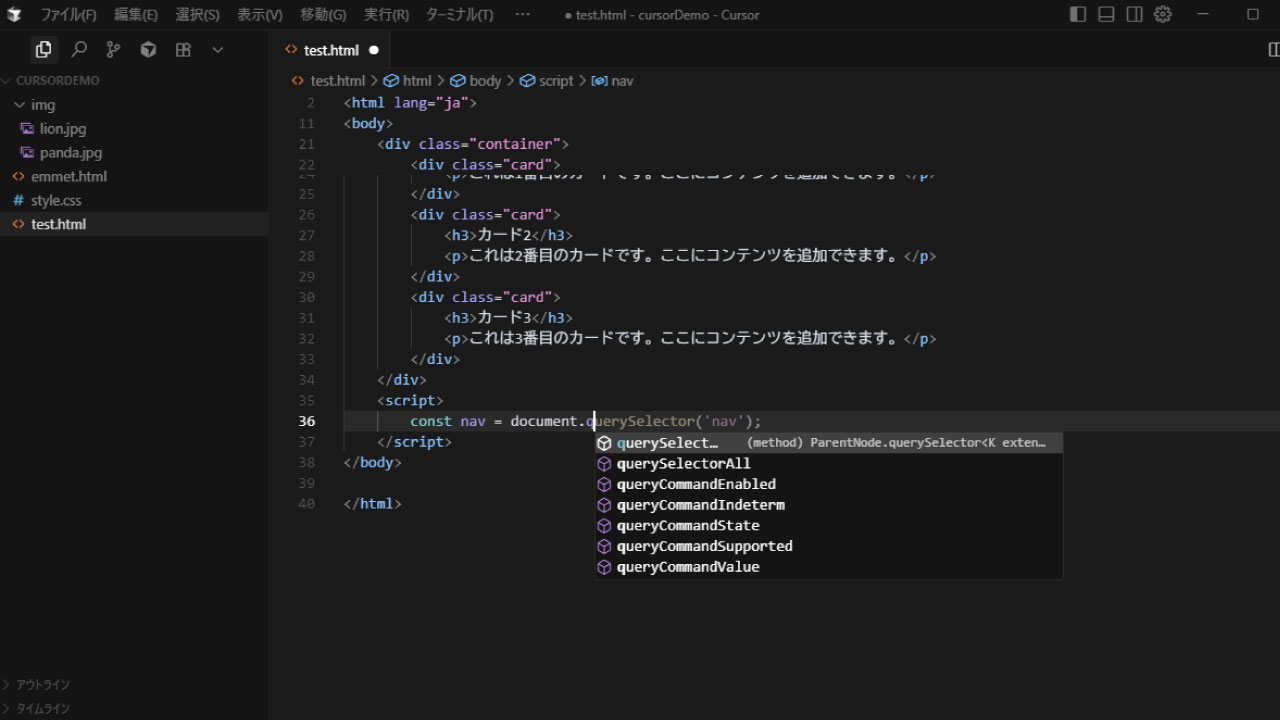This screenshot has width=1280, height=720.
Task: Choose queryCommandSupported suggestion
Action: pyautogui.click(x=828, y=546)
